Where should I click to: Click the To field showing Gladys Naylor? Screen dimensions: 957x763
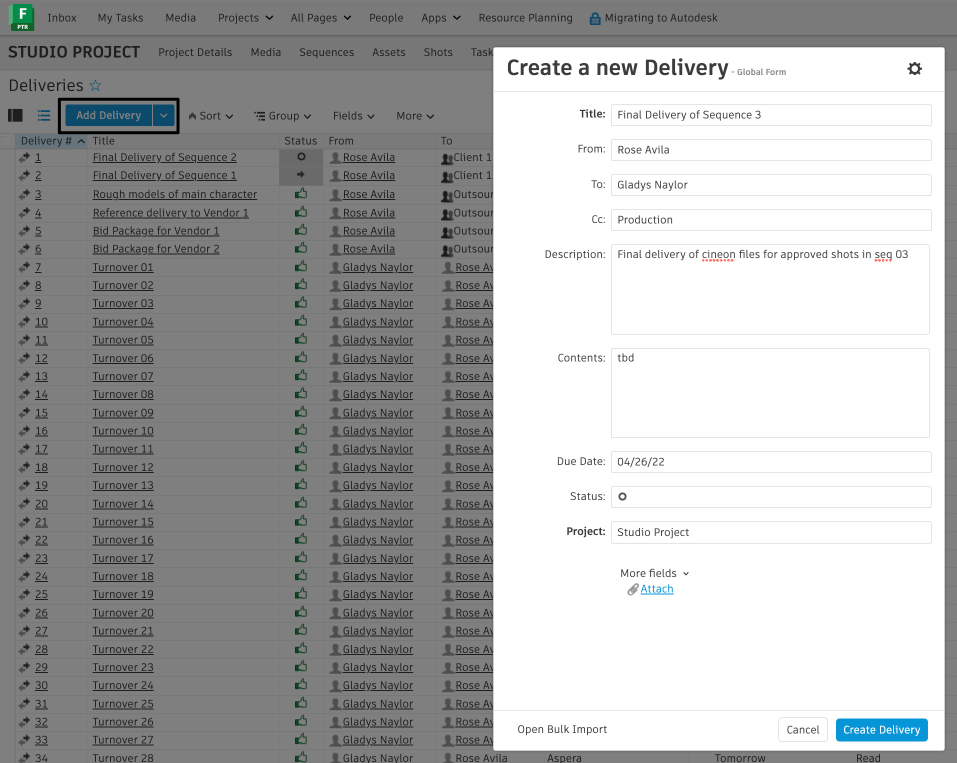[771, 185]
